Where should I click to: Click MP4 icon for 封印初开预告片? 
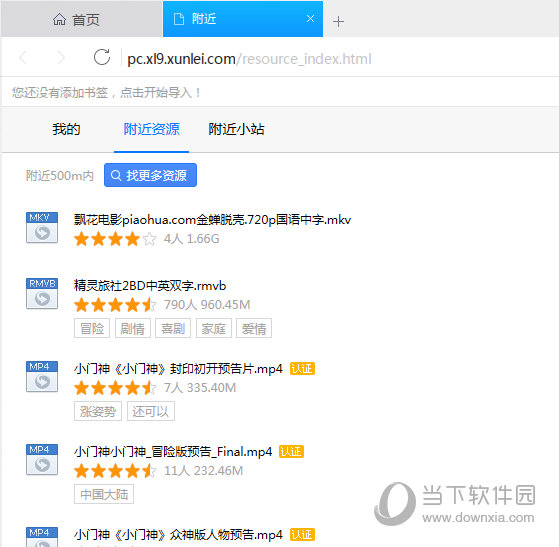pyautogui.click(x=42, y=377)
